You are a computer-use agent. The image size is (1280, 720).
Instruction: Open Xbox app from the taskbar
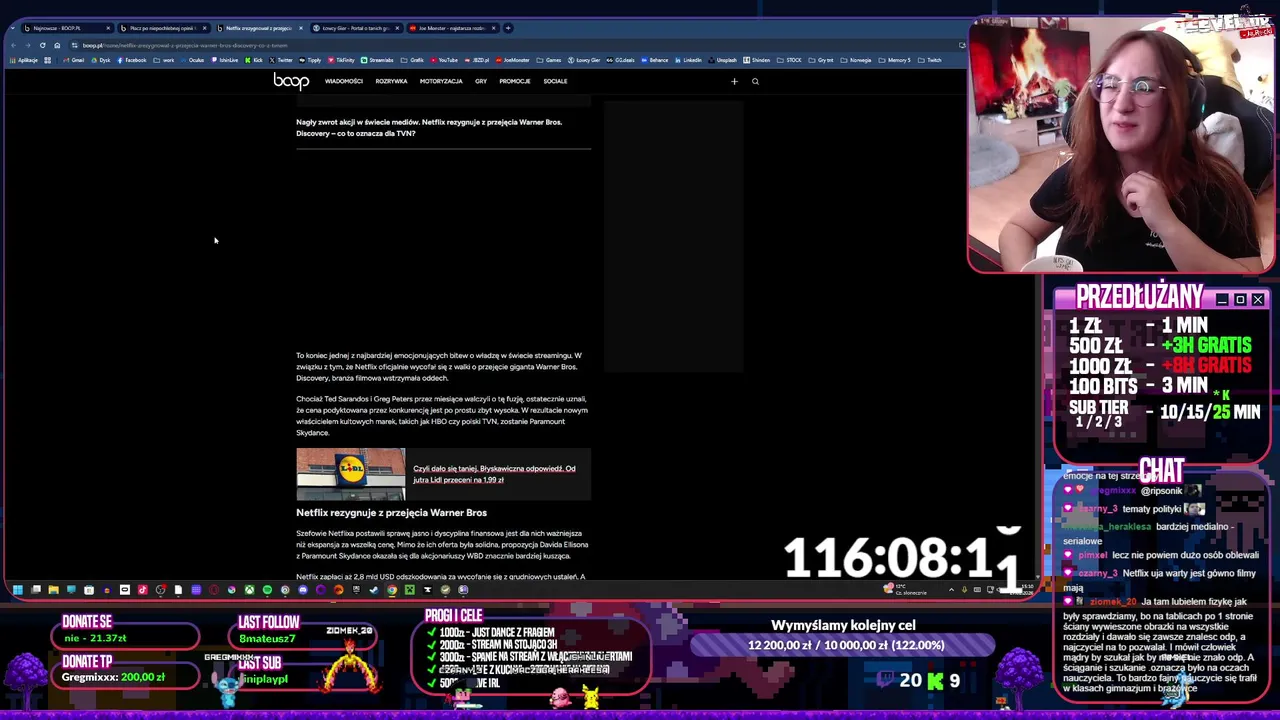click(249, 590)
